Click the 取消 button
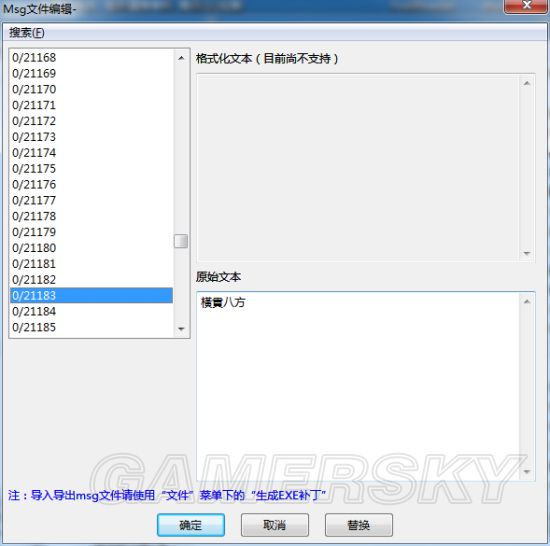 click(x=275, y=525)
